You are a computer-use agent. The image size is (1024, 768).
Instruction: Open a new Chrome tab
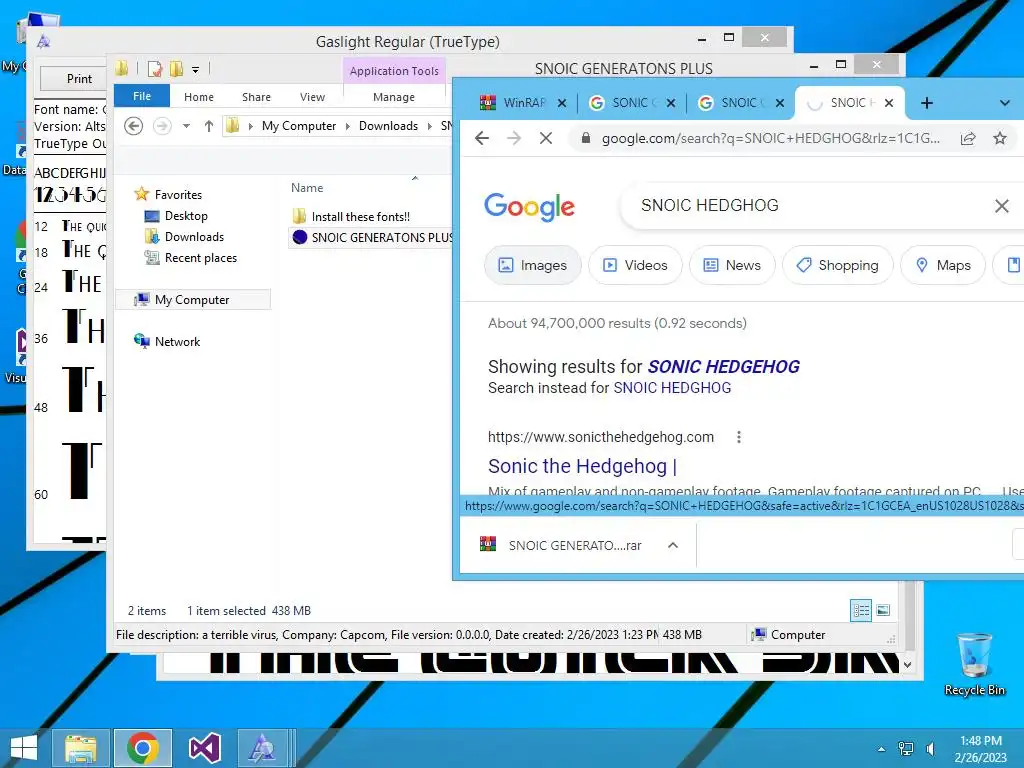927,103
